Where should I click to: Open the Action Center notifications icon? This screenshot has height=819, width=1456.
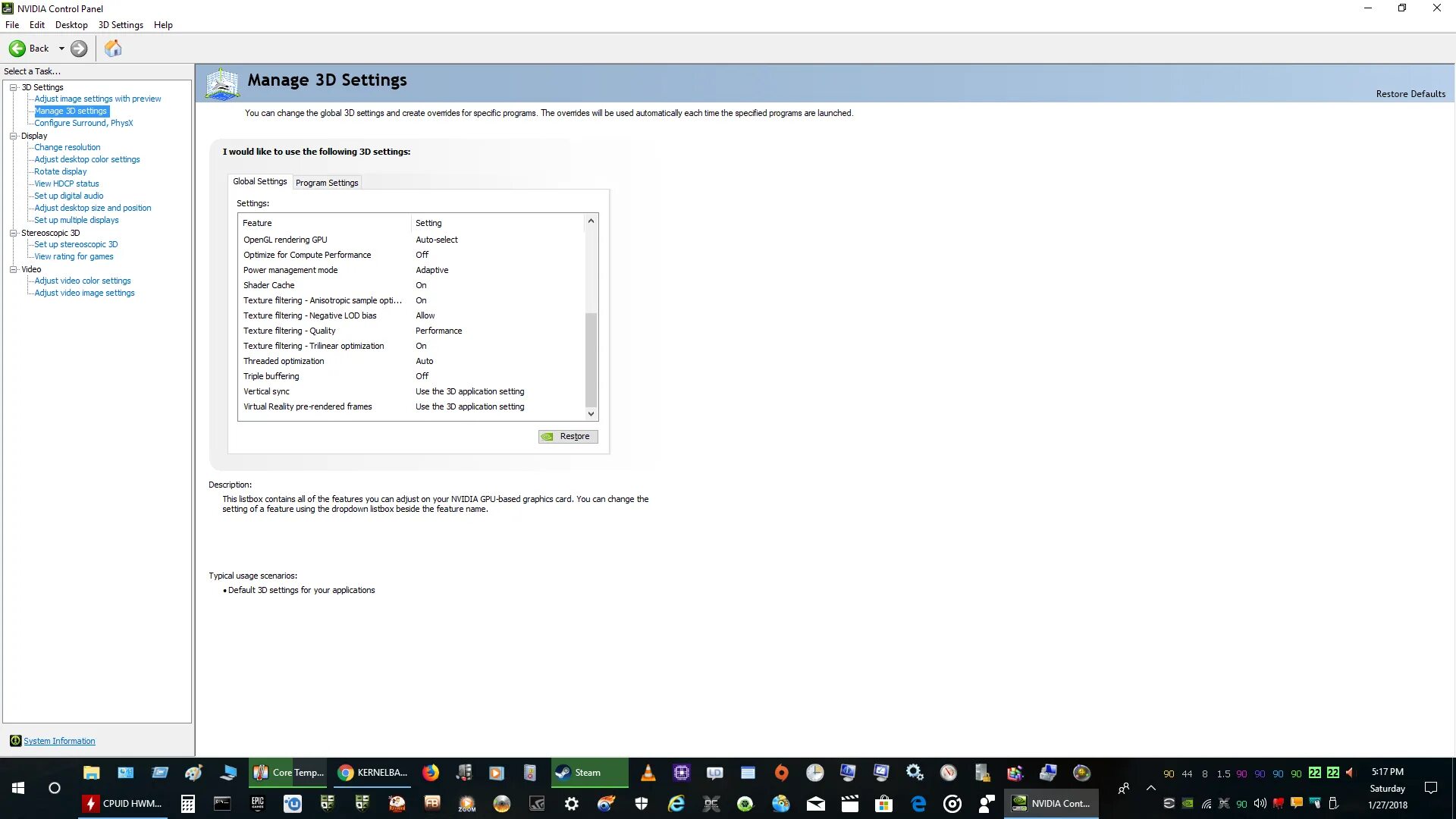pos(1431,788)
